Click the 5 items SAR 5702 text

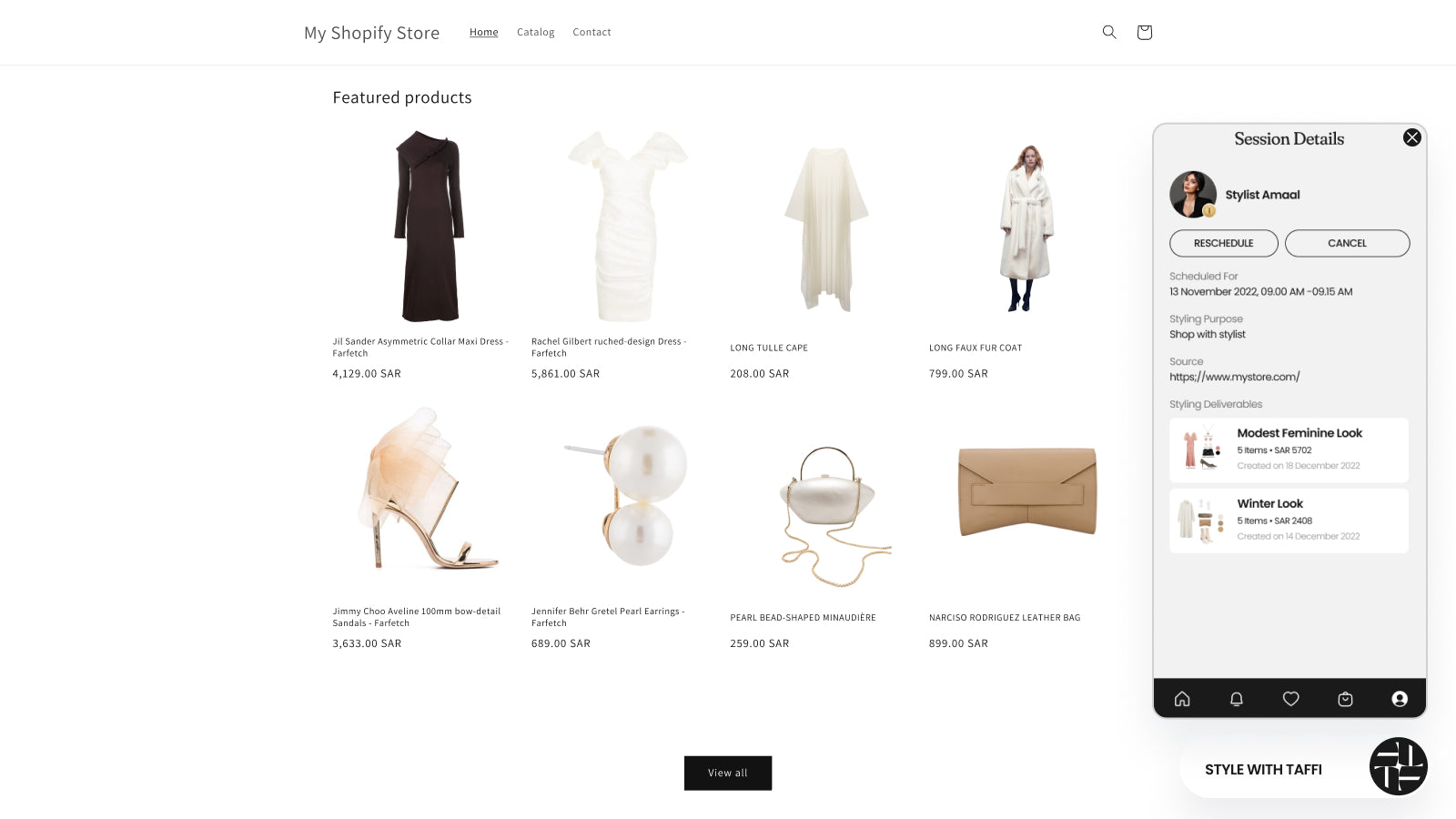point(1274,450)
